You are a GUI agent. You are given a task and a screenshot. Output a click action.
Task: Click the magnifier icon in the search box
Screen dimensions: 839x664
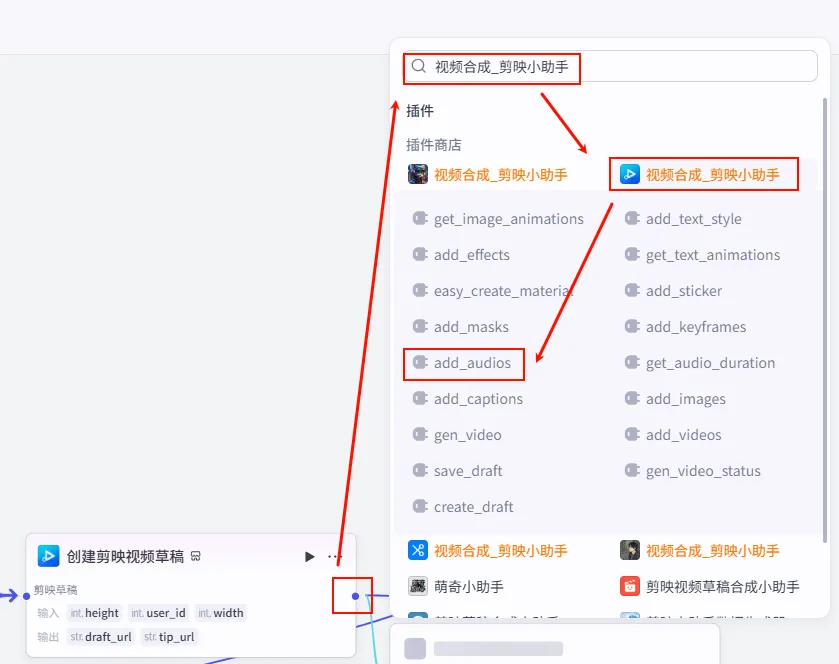click(x=418, y=66)
